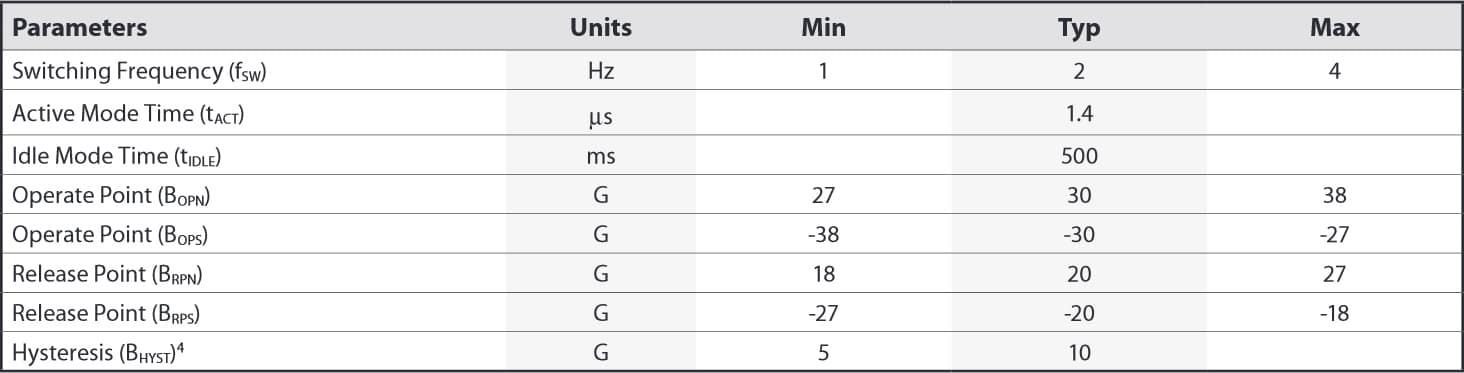The height and width of the screenshot is (373, 1464).
Task: Click the Min column header
Action: click(823, 28)
